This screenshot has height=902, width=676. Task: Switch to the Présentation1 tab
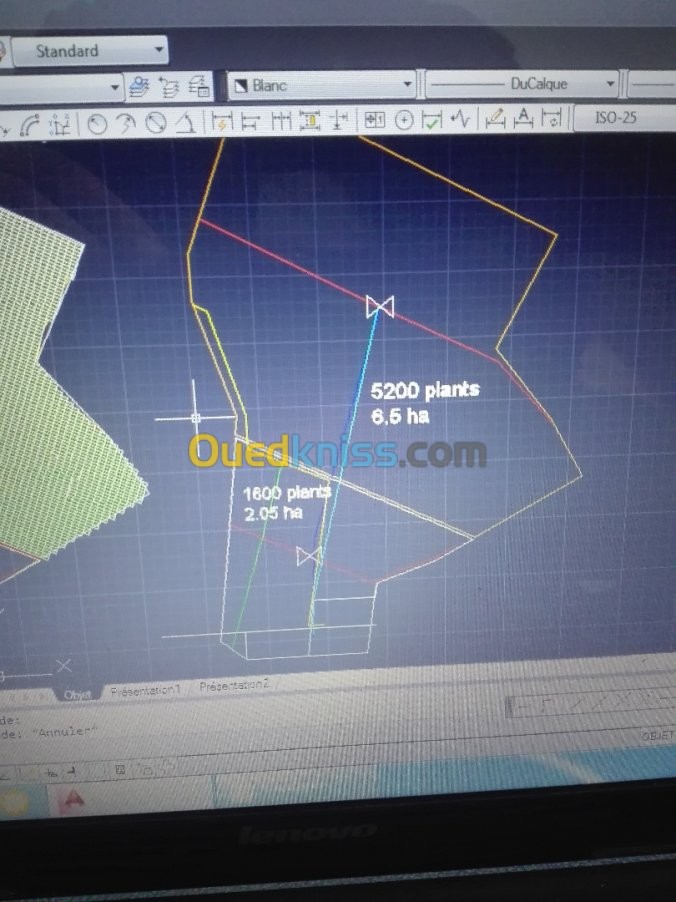146,690
